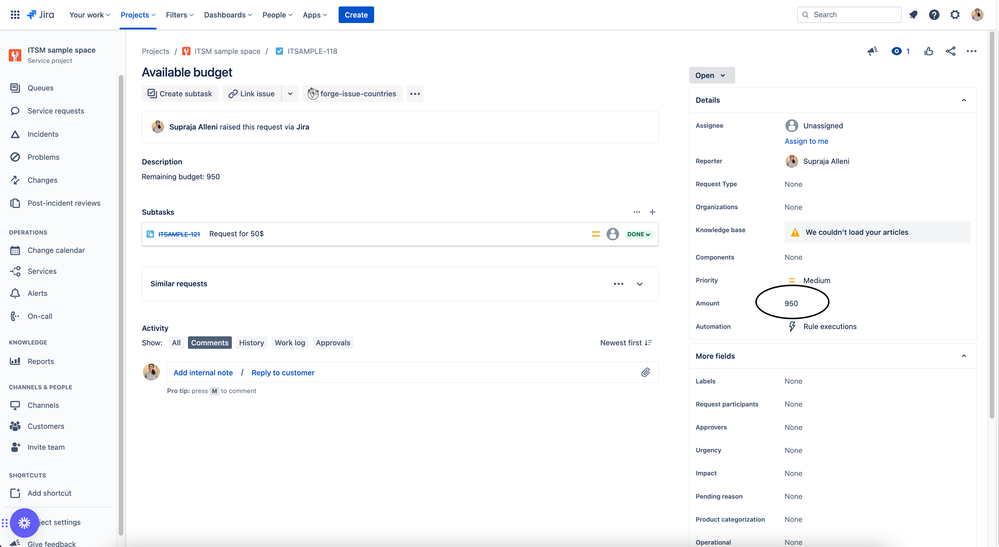Open user profile avatar in top bar
999x547 pixels.
tap(977, 15)
